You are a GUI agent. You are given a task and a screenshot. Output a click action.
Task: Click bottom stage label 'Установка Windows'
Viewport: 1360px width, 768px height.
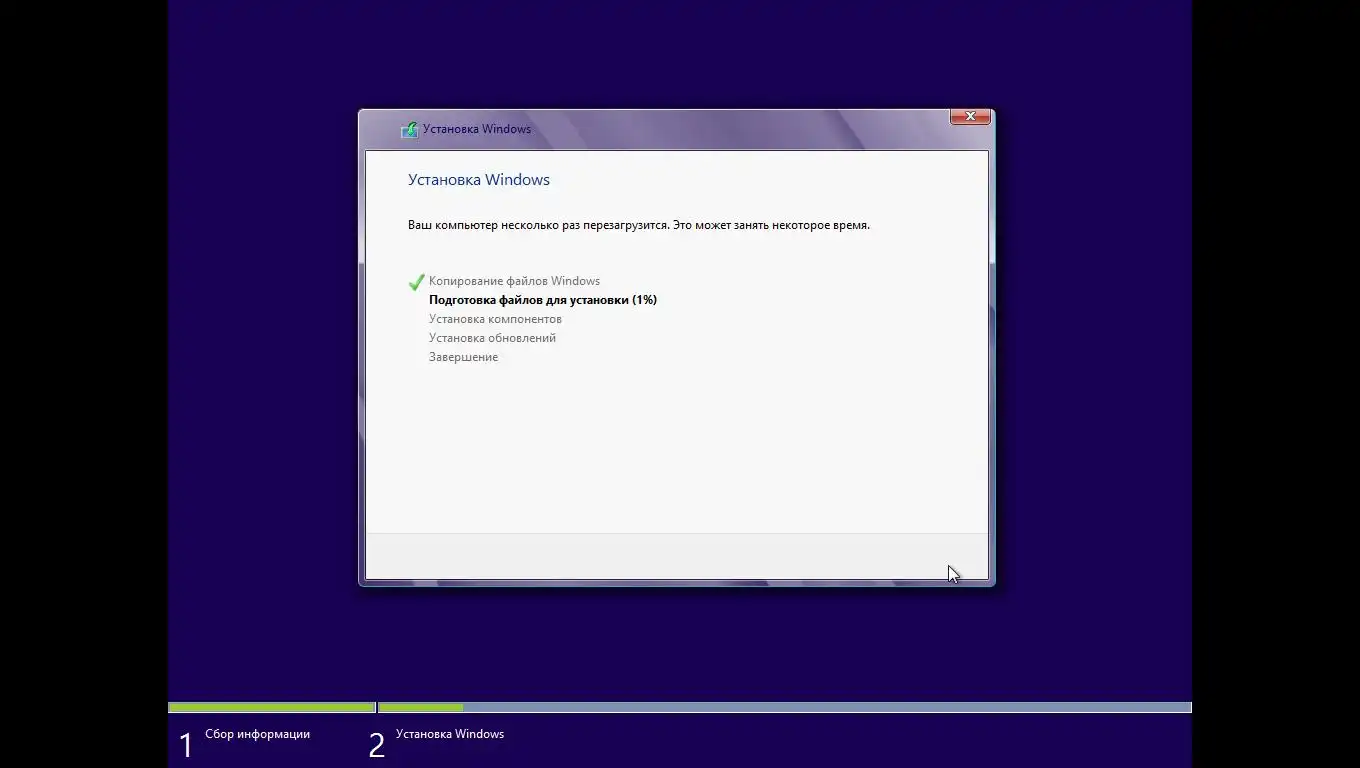pyautogui.click(x=450, y=734)
